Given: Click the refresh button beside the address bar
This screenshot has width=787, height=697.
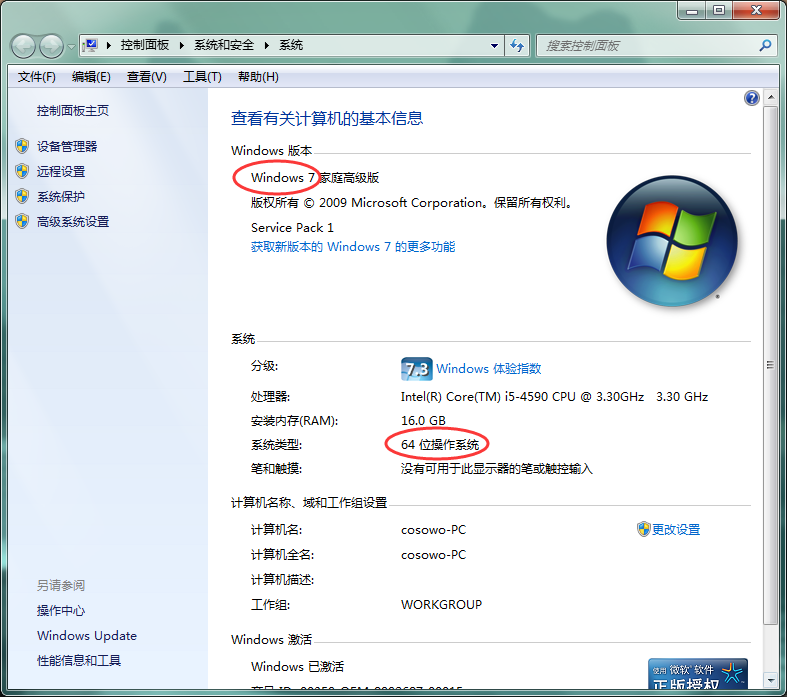Looking at the screenshot, I should (x=517, y=46).
